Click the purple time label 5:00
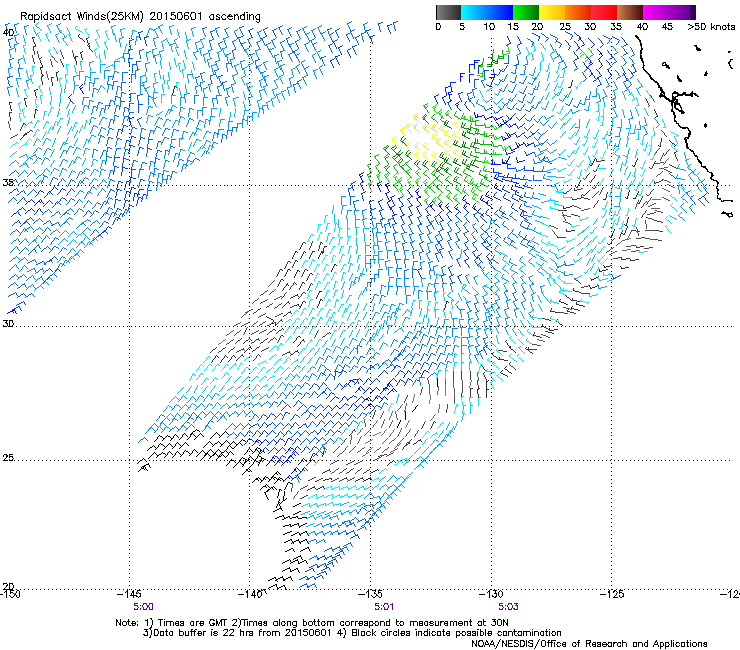 pos(143,607)
